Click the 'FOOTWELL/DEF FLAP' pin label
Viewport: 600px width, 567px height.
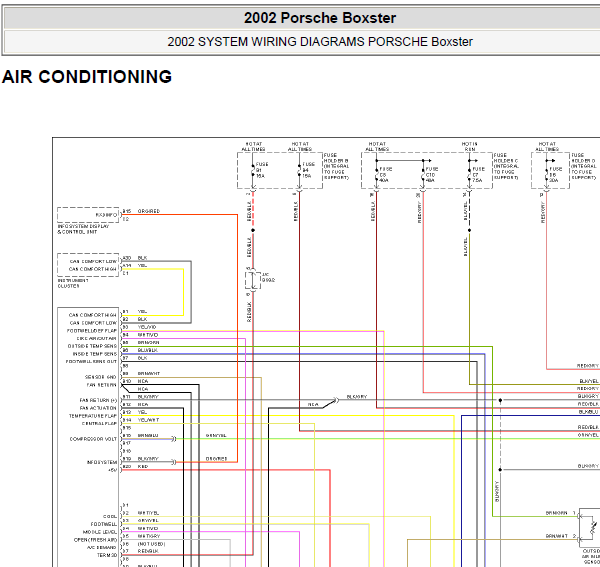92,331
